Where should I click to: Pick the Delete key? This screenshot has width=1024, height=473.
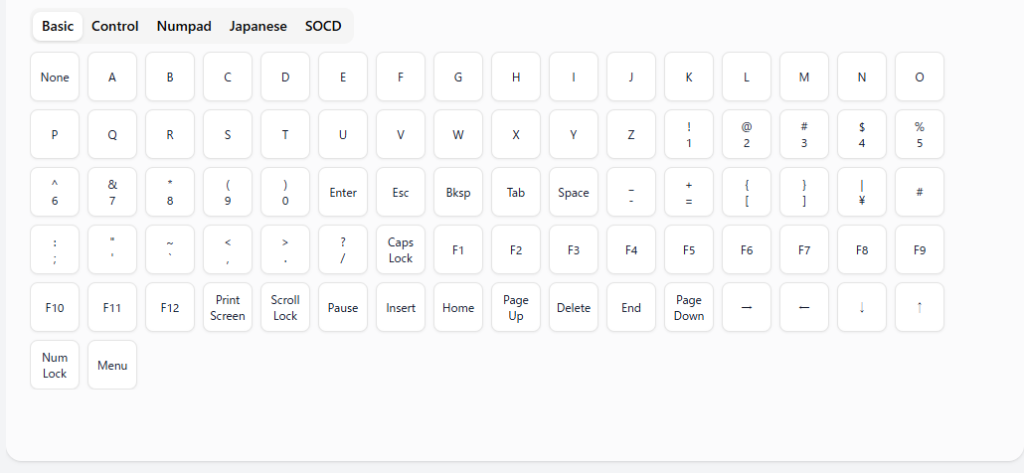click(573, 308)
